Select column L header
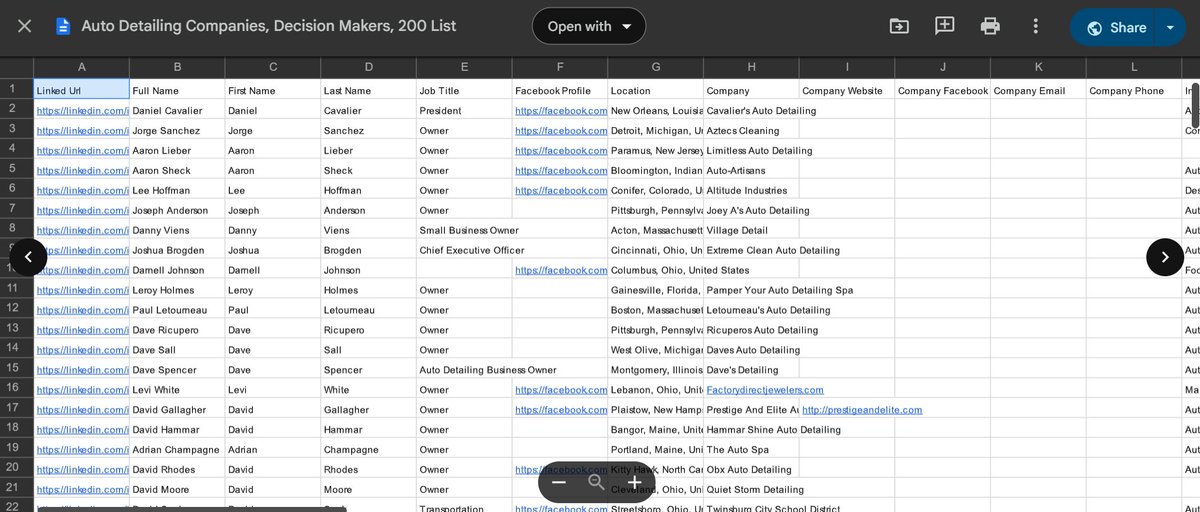 [1134, 68]
